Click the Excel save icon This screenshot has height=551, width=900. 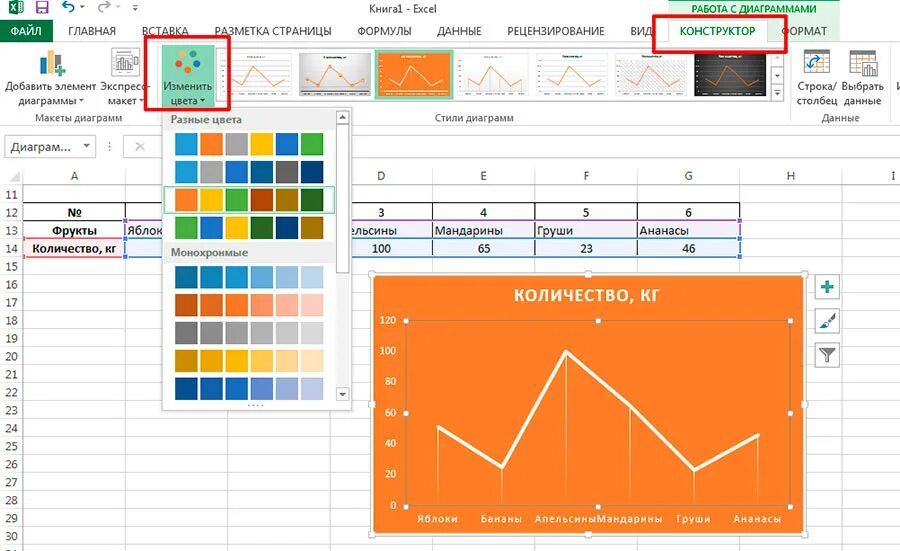coord(42,7)
